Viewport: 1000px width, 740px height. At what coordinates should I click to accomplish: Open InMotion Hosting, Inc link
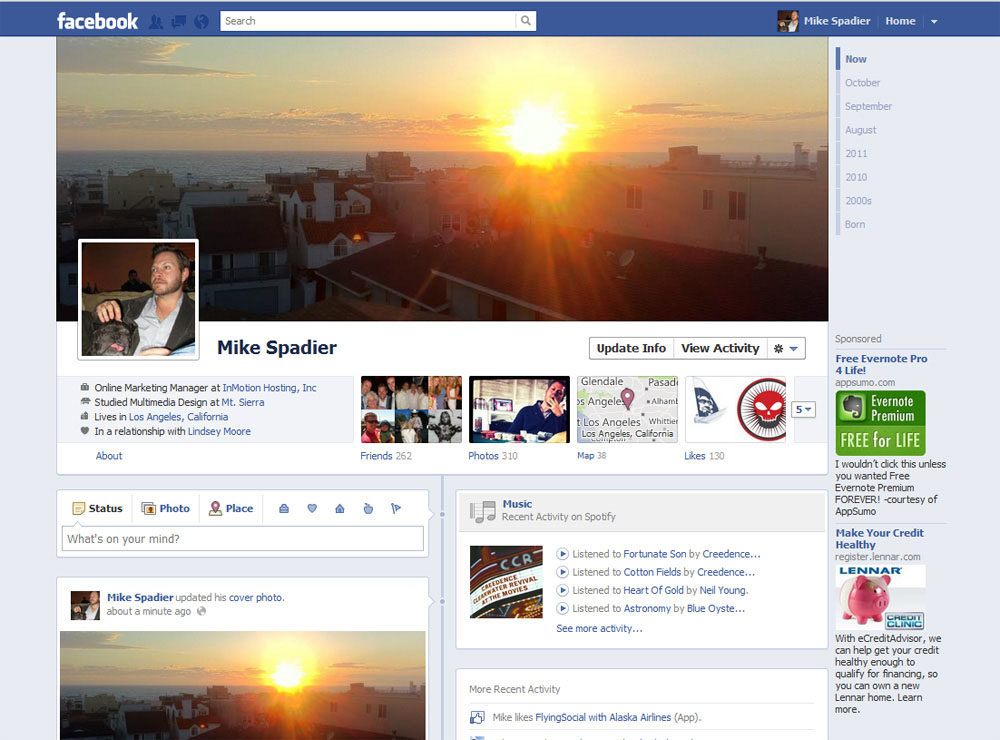click(x=269, y=388)
